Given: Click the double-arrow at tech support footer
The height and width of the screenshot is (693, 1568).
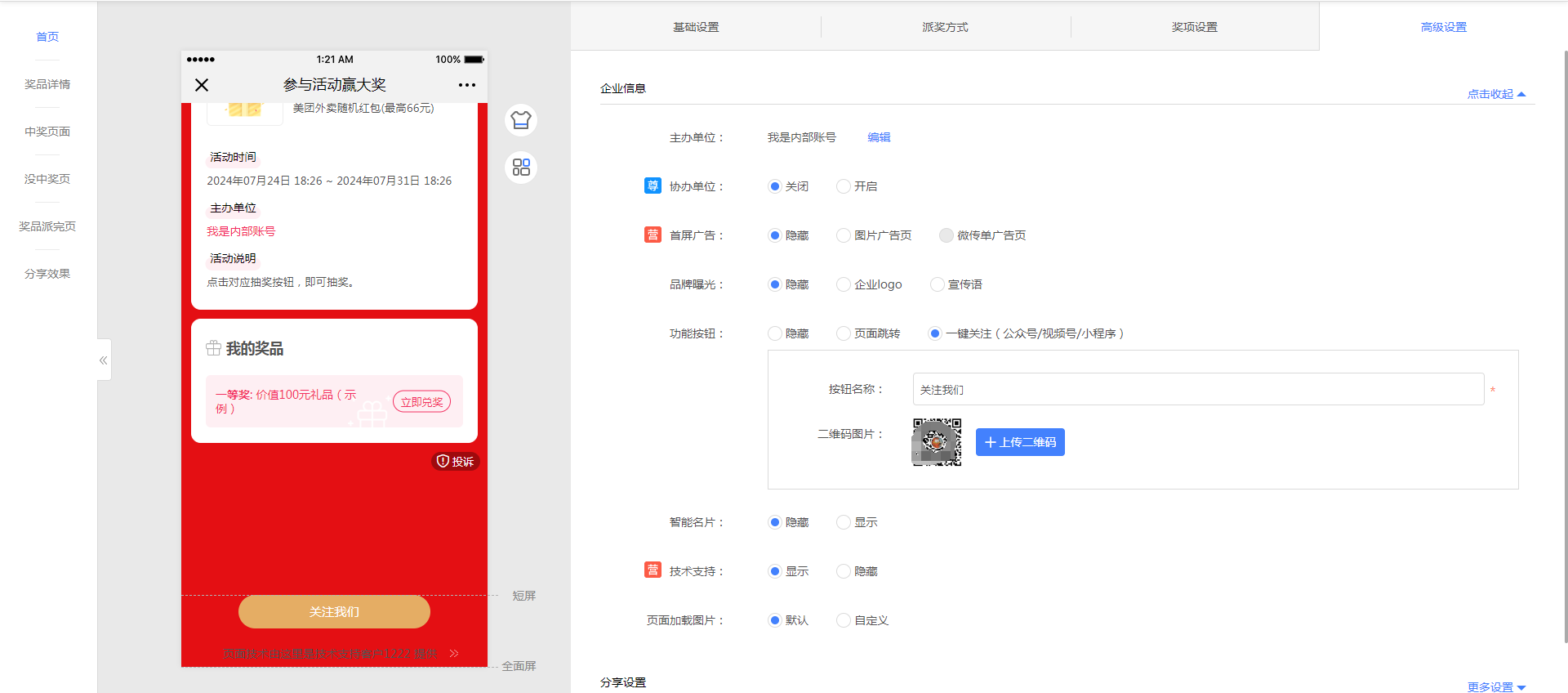Looking at the screenshot, I should coord(454,653).
